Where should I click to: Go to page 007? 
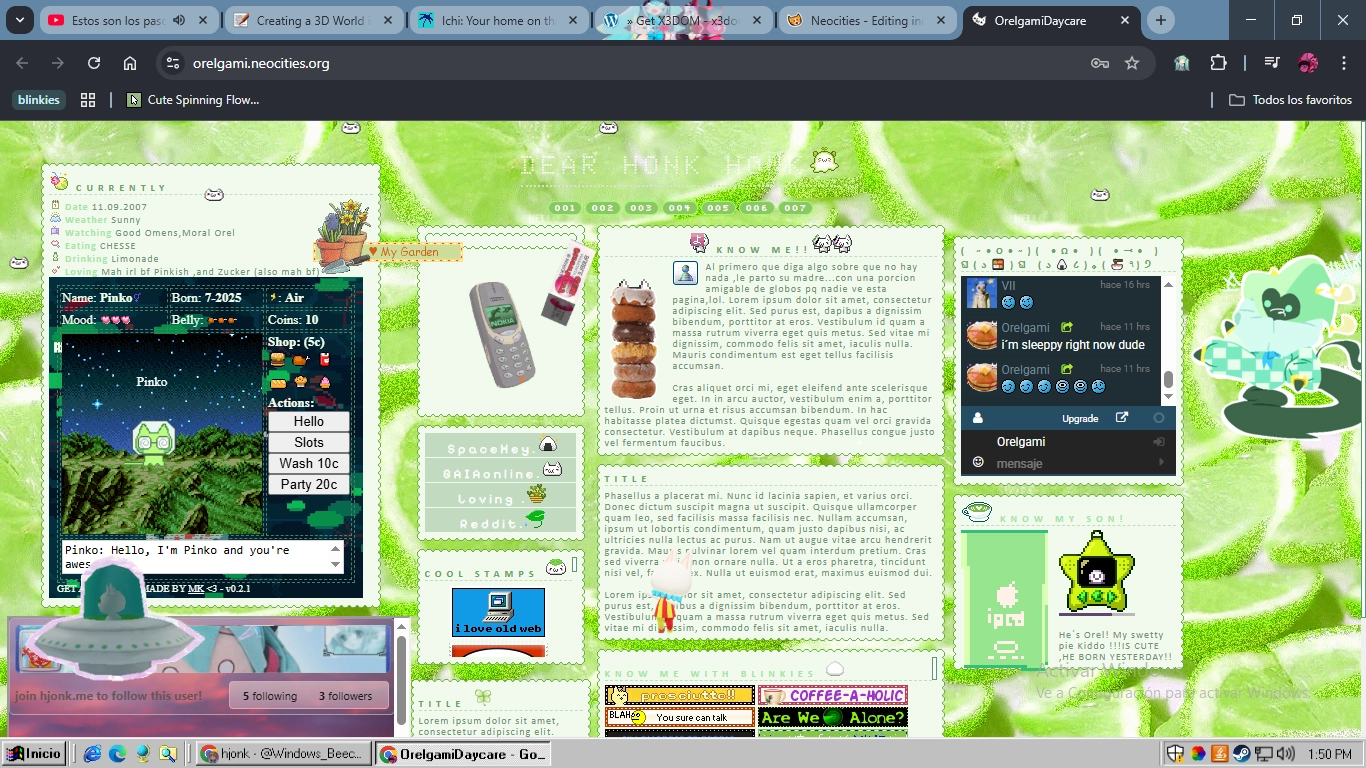coord(795,208)
